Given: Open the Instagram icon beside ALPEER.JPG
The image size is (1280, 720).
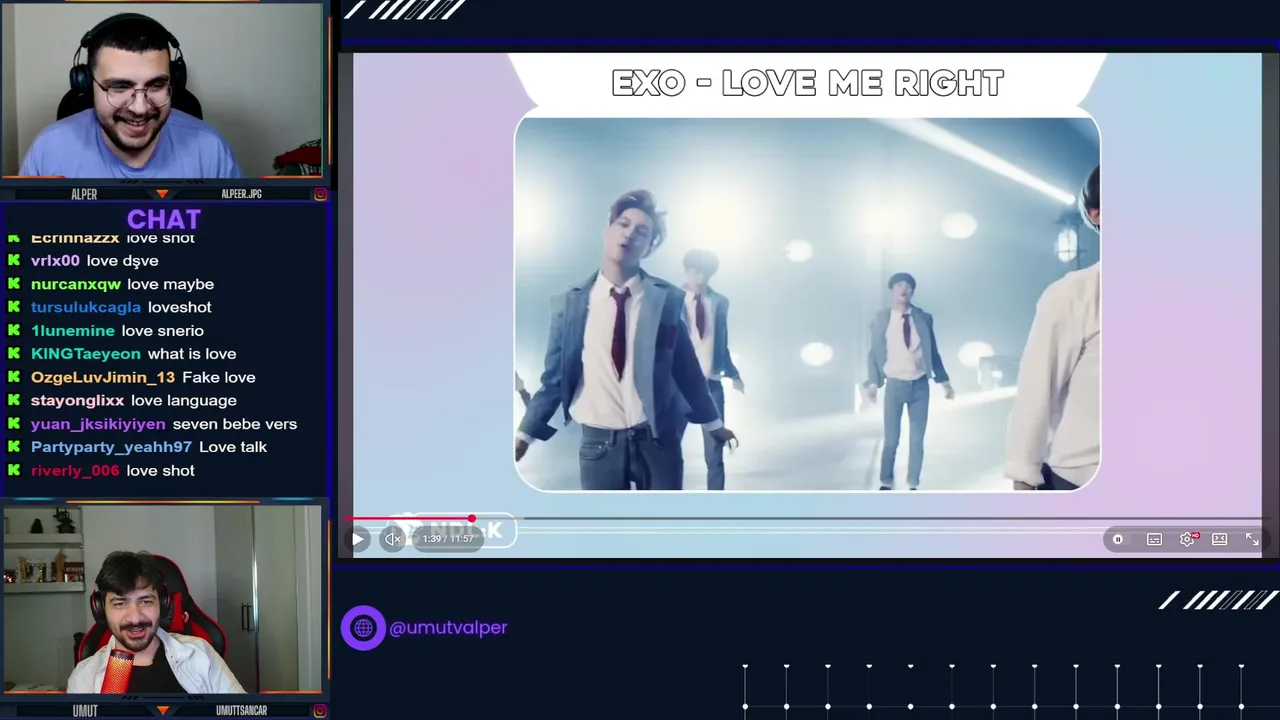Looking at the screenshot, I should pyautogui.click(x=320, y=194).
